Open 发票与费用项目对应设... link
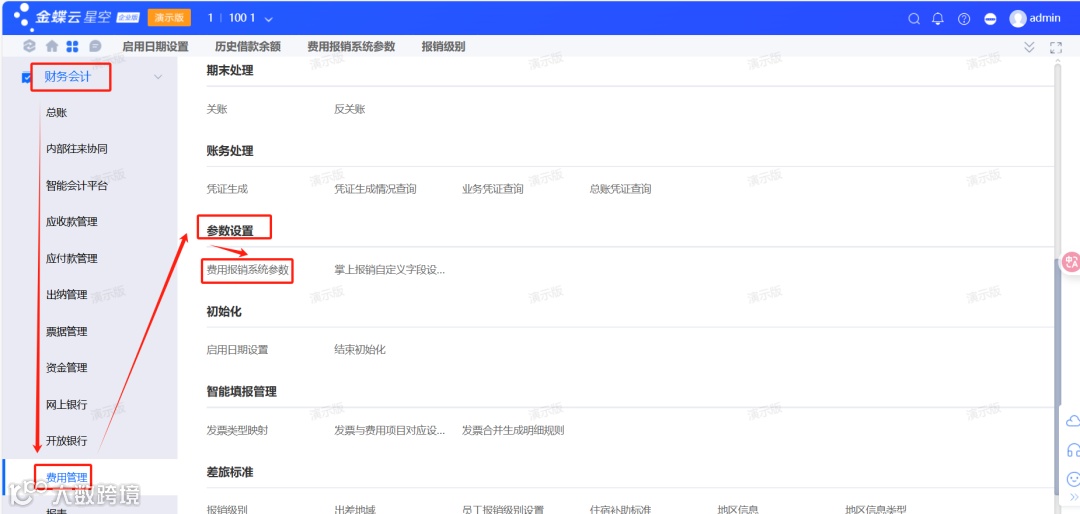Viewport: 1080px width, 514px height. 390,431
